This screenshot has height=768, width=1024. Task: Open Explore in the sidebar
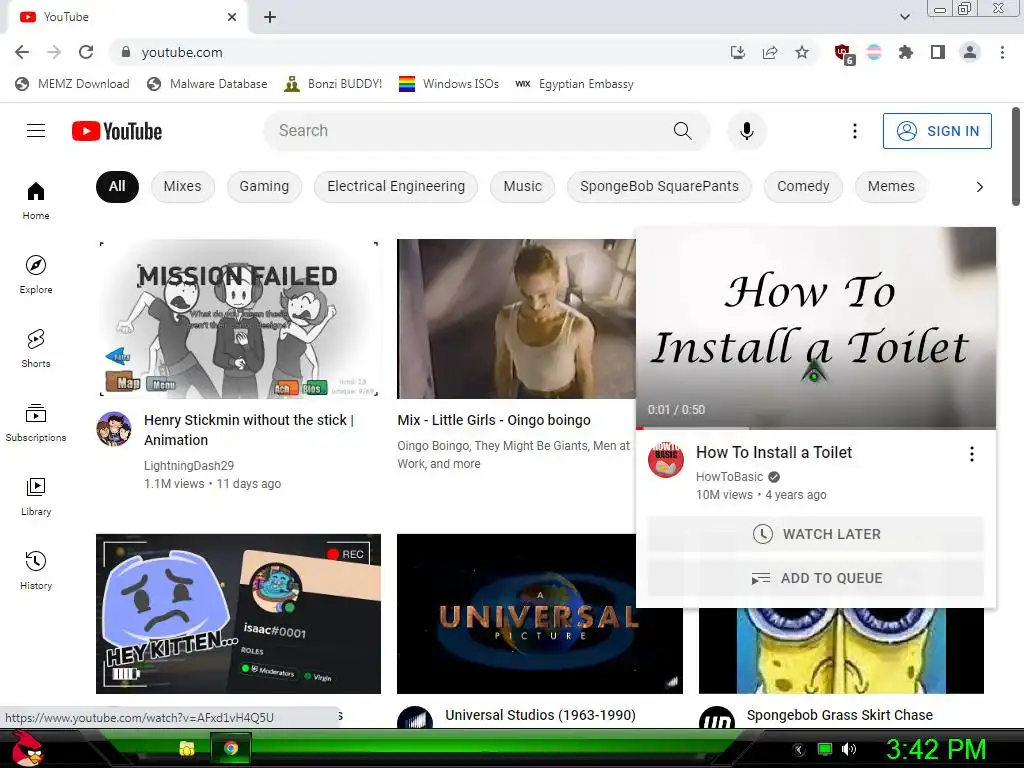pyautogui.click(x=36, y=274)
